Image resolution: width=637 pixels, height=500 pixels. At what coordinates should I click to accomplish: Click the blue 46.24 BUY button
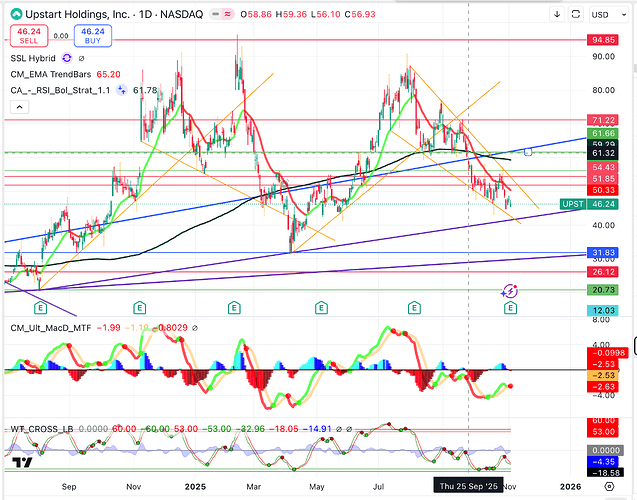(93, 36)
